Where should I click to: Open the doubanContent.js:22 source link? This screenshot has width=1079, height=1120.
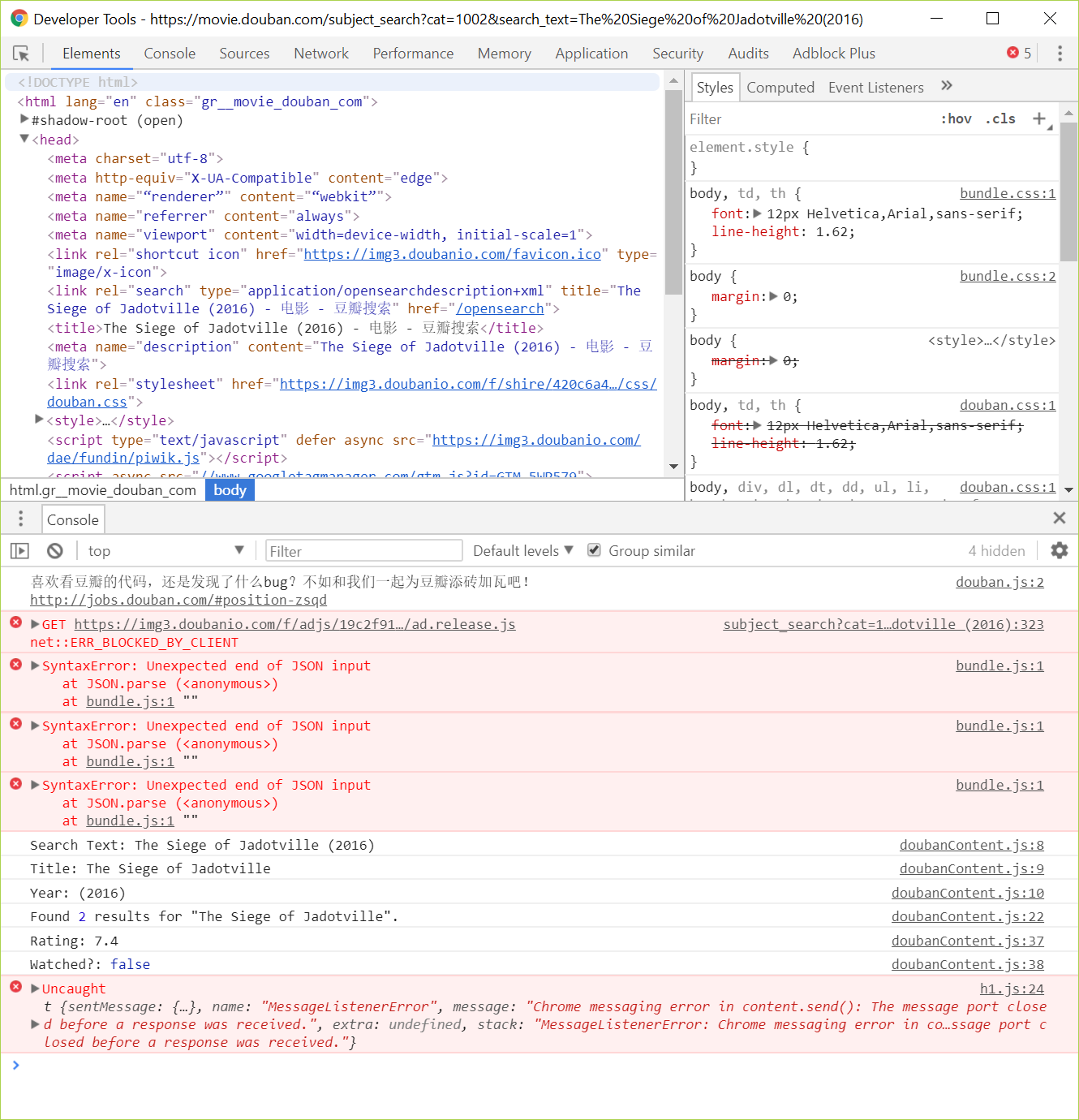click(x=968, y=916)
